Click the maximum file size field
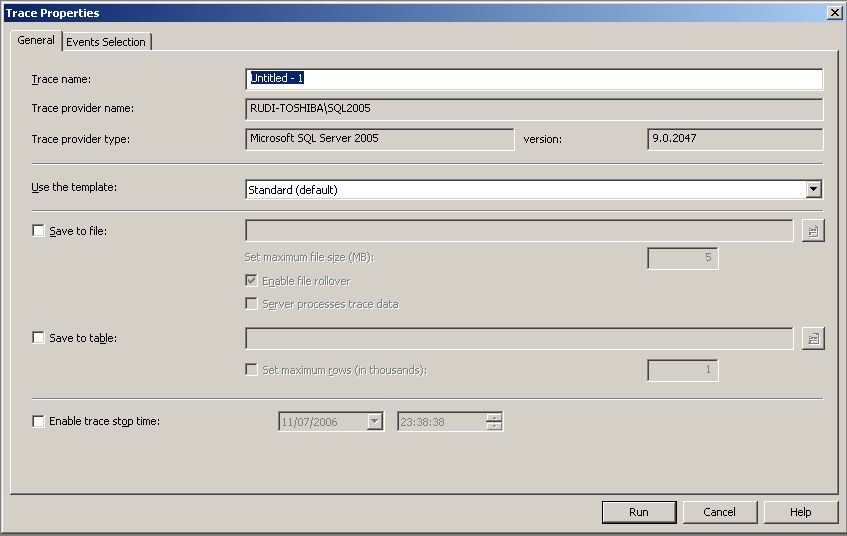 pos(682,259)
